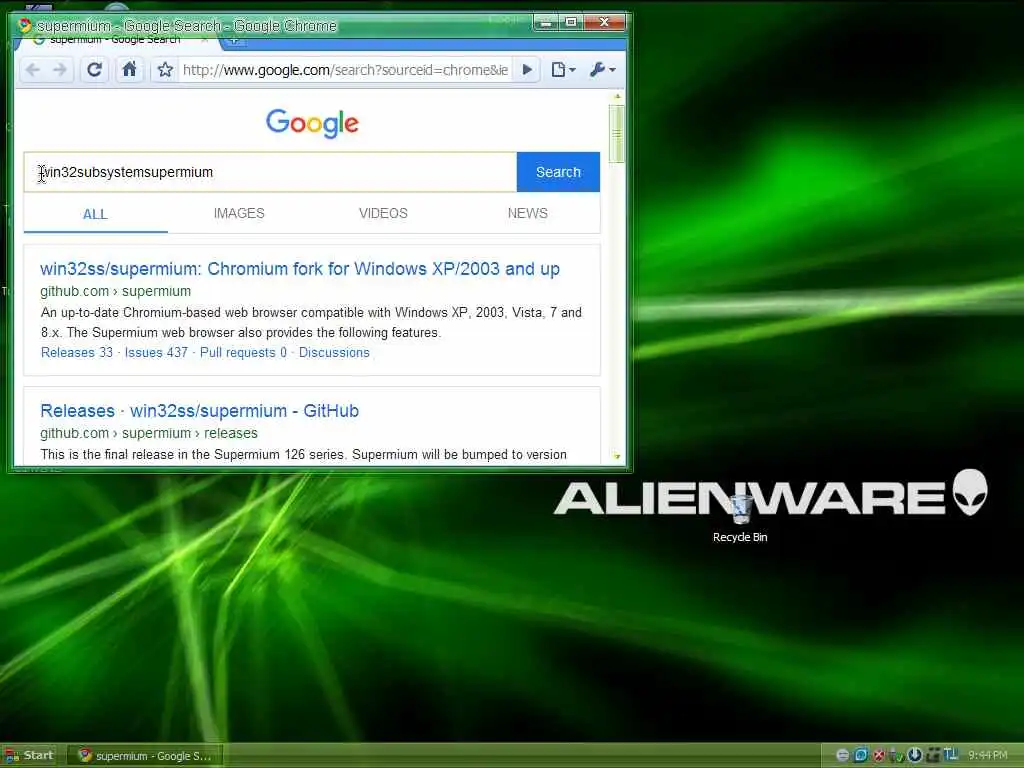Open the Pull requests 0 sublink
1024x768 pixels.
pos(243,353)
